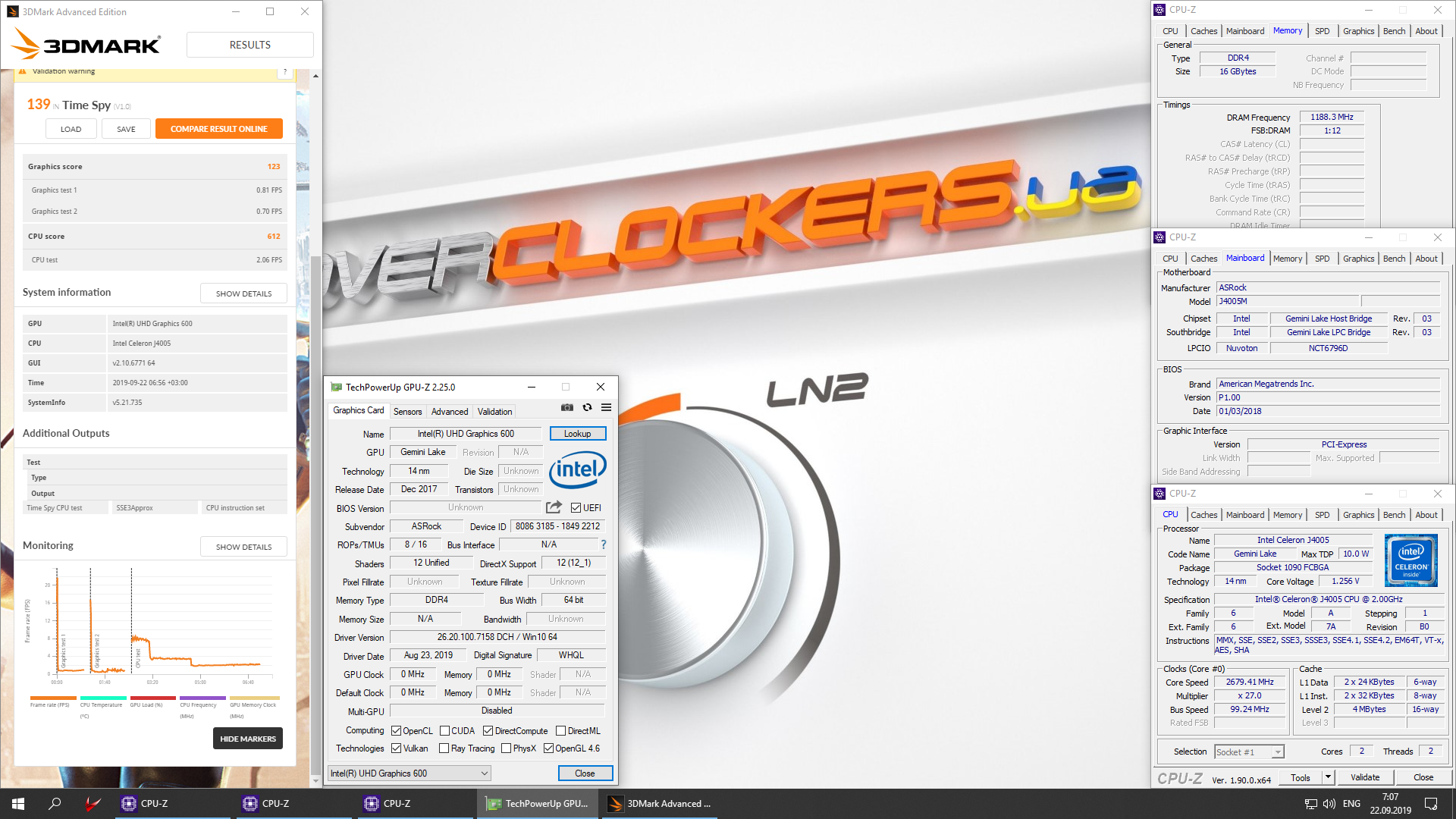Viewport: 1456px width, 819px height.
Task: Open the GPU-Z hamburger menu icon
Action: pos(607,408)
